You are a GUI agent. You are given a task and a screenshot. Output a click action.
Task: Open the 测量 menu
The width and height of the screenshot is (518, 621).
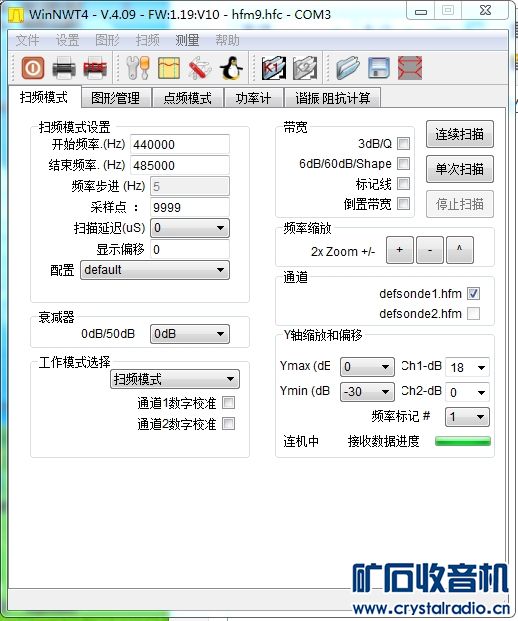187,40
